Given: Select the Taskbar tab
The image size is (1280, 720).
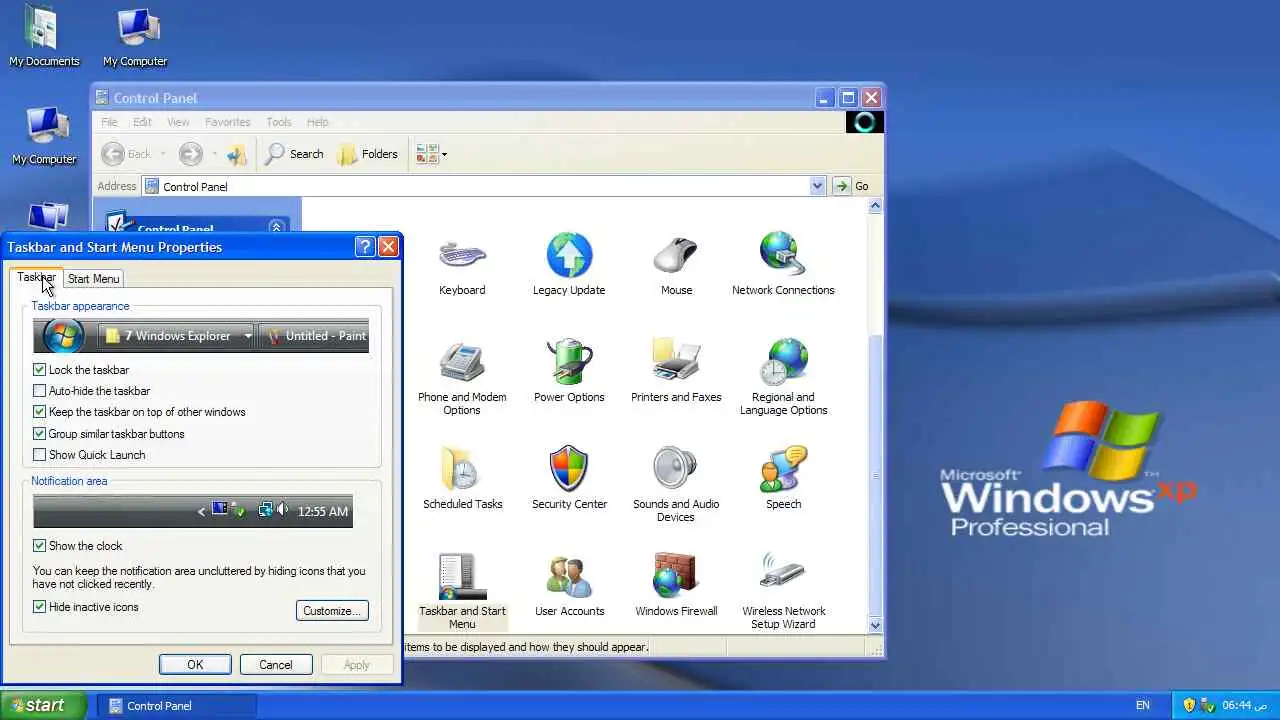Looking at the screenshot, I should pyautogui.click(x=36, y=277).
